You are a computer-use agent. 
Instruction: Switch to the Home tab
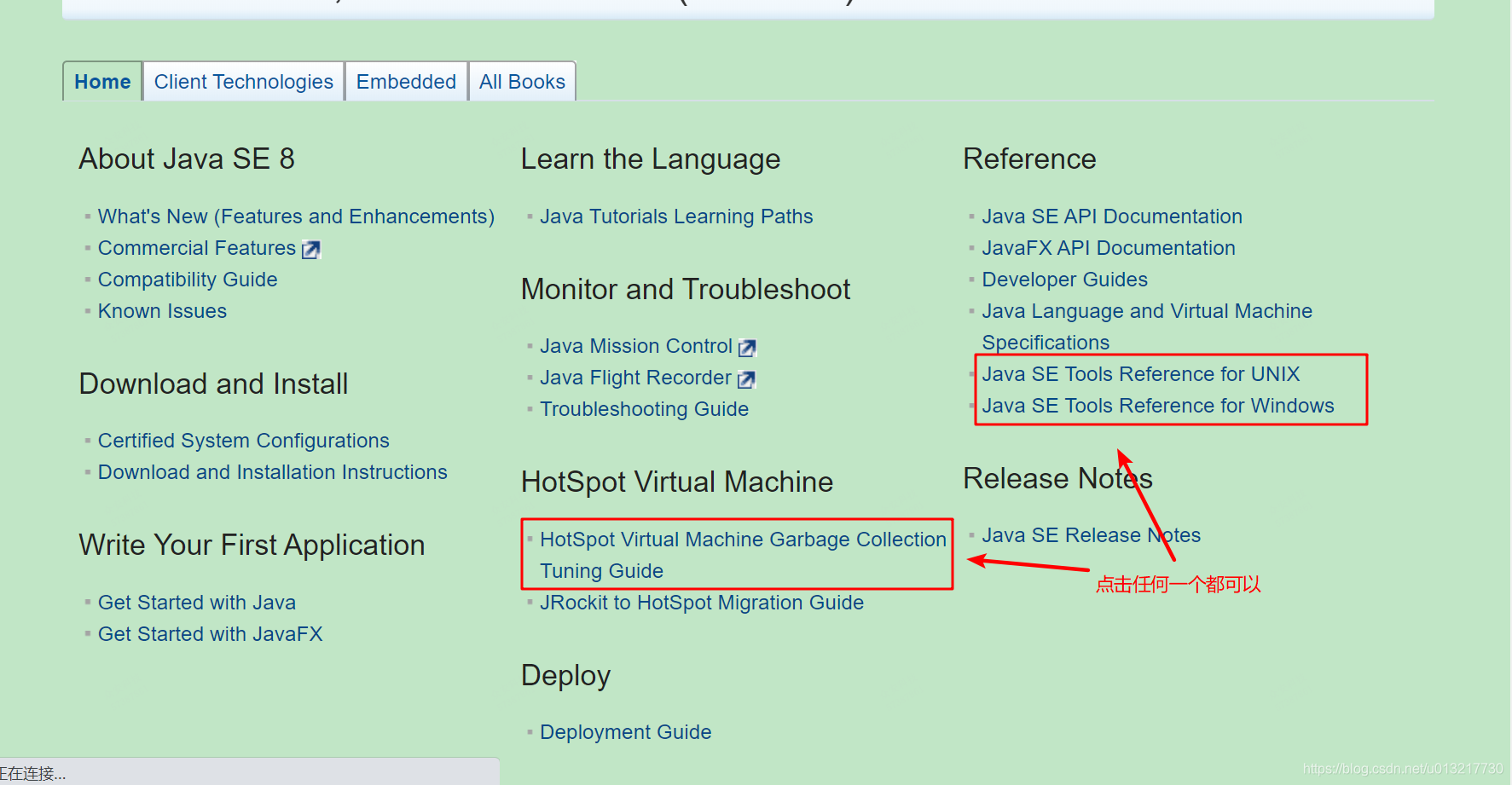tap(102, 82)
